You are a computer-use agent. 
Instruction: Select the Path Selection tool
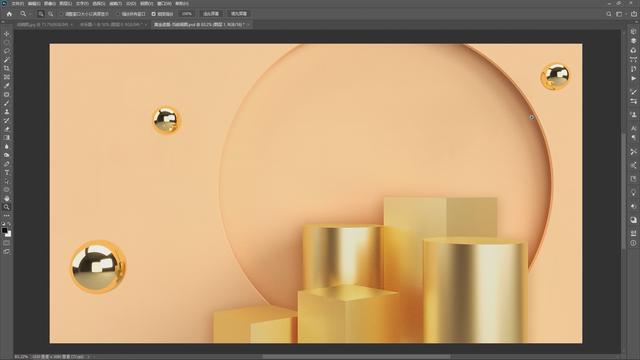(7, 181)
